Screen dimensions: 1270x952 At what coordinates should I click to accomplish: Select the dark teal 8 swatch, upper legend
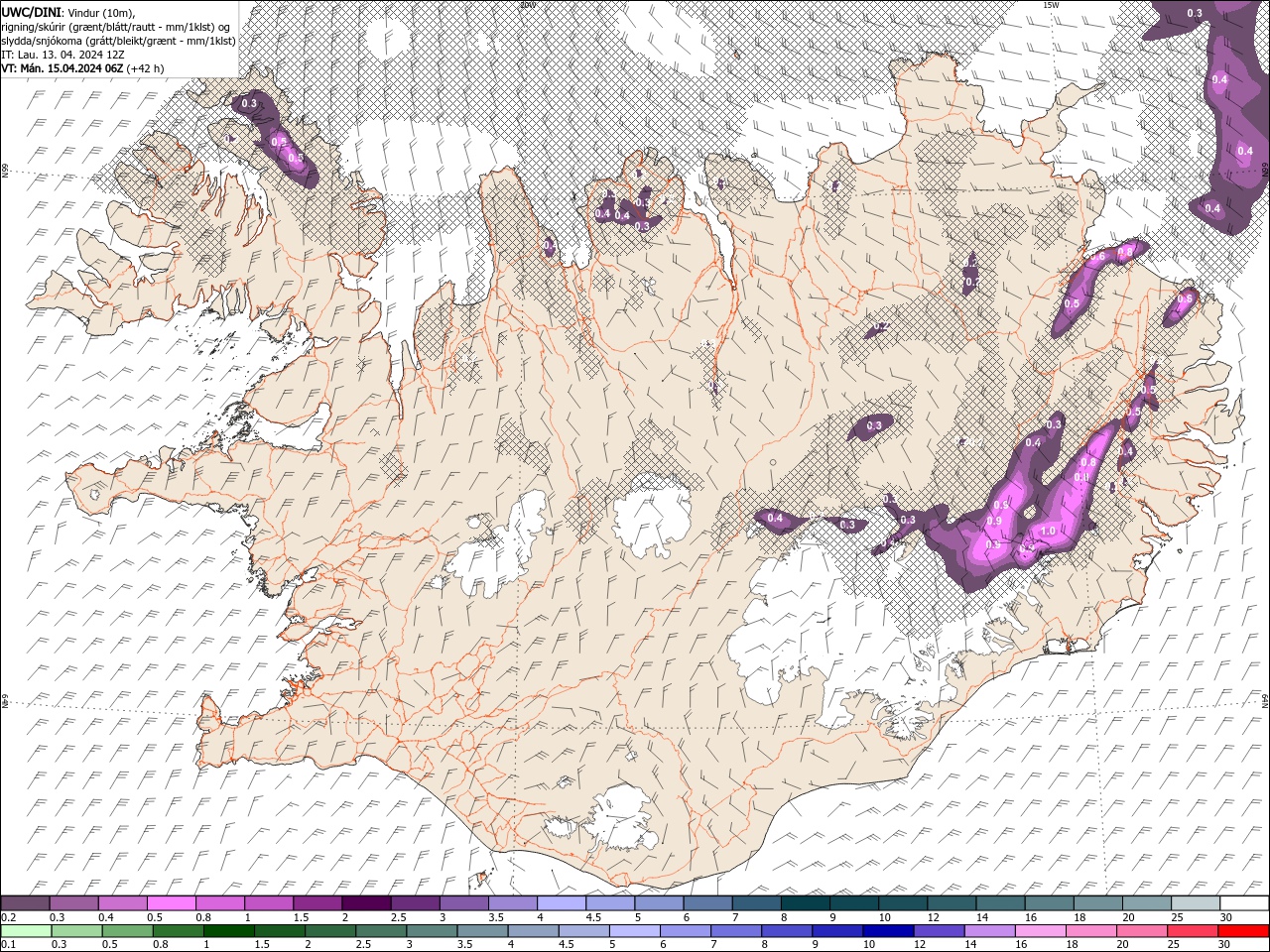pyautogui.click(x=806, y=903)
